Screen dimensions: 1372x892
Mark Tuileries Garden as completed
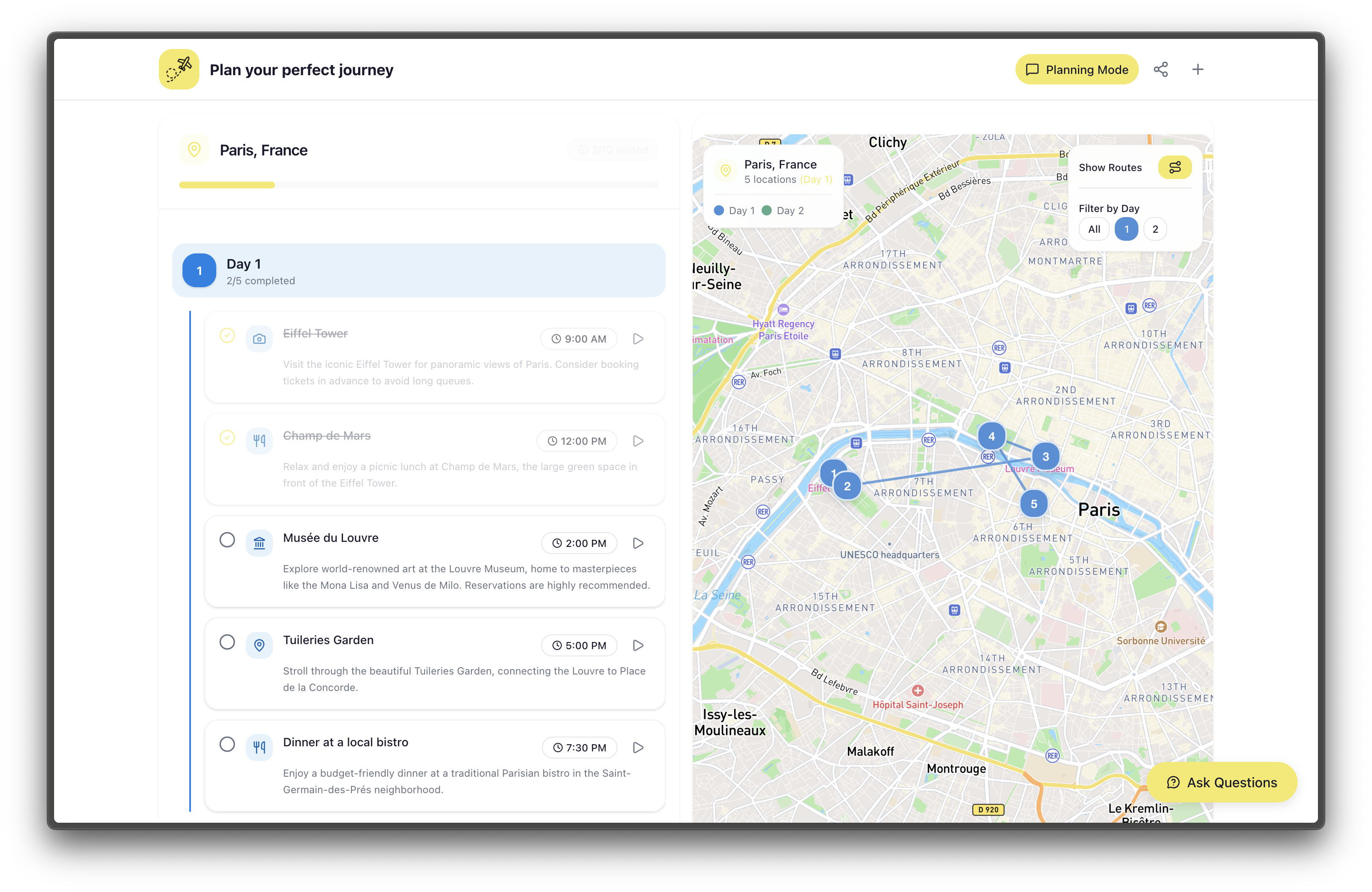pyautogui.click(x=227, y=642)
